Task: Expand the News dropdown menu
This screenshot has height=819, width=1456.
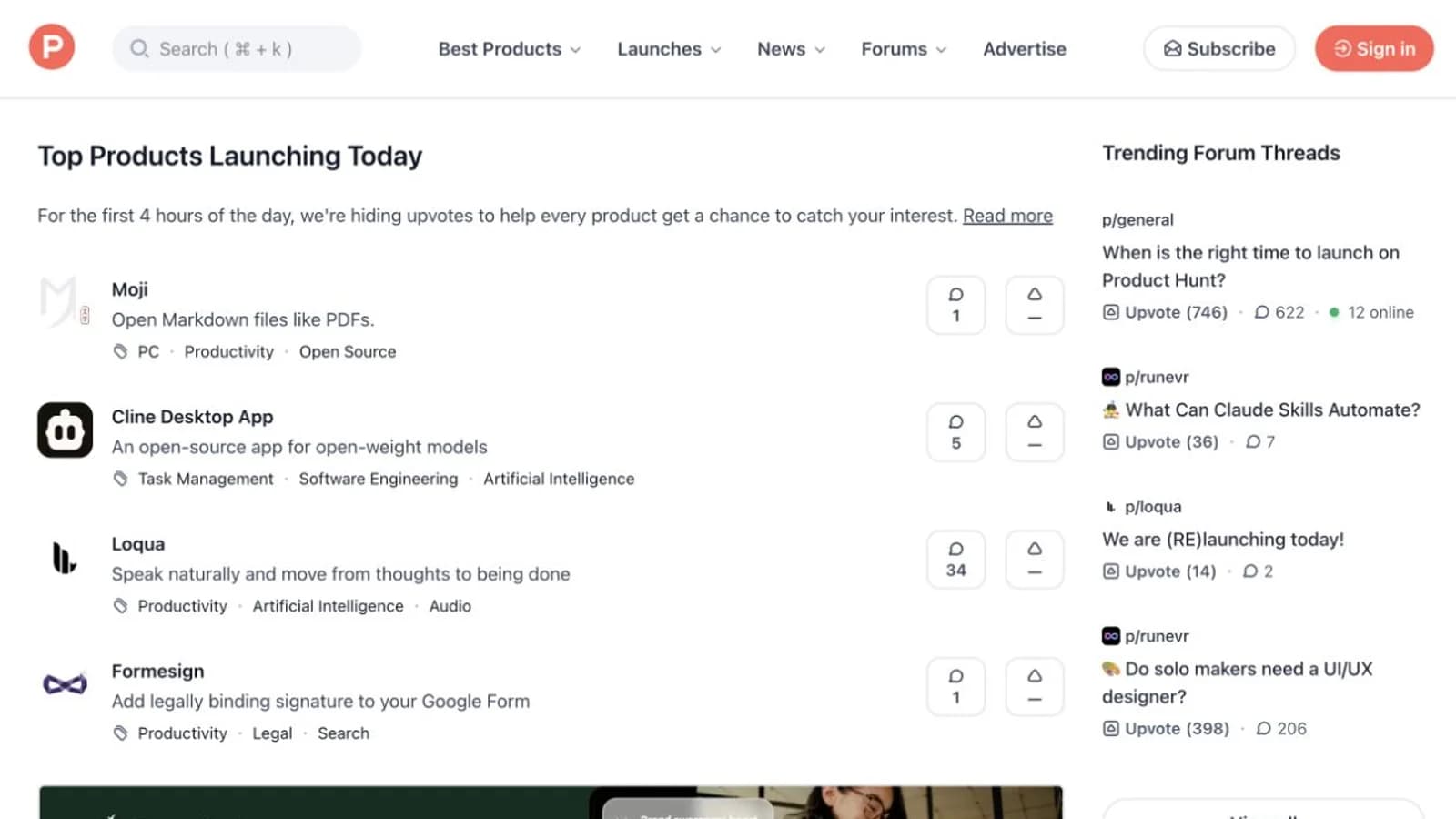Action: point(791,49)
